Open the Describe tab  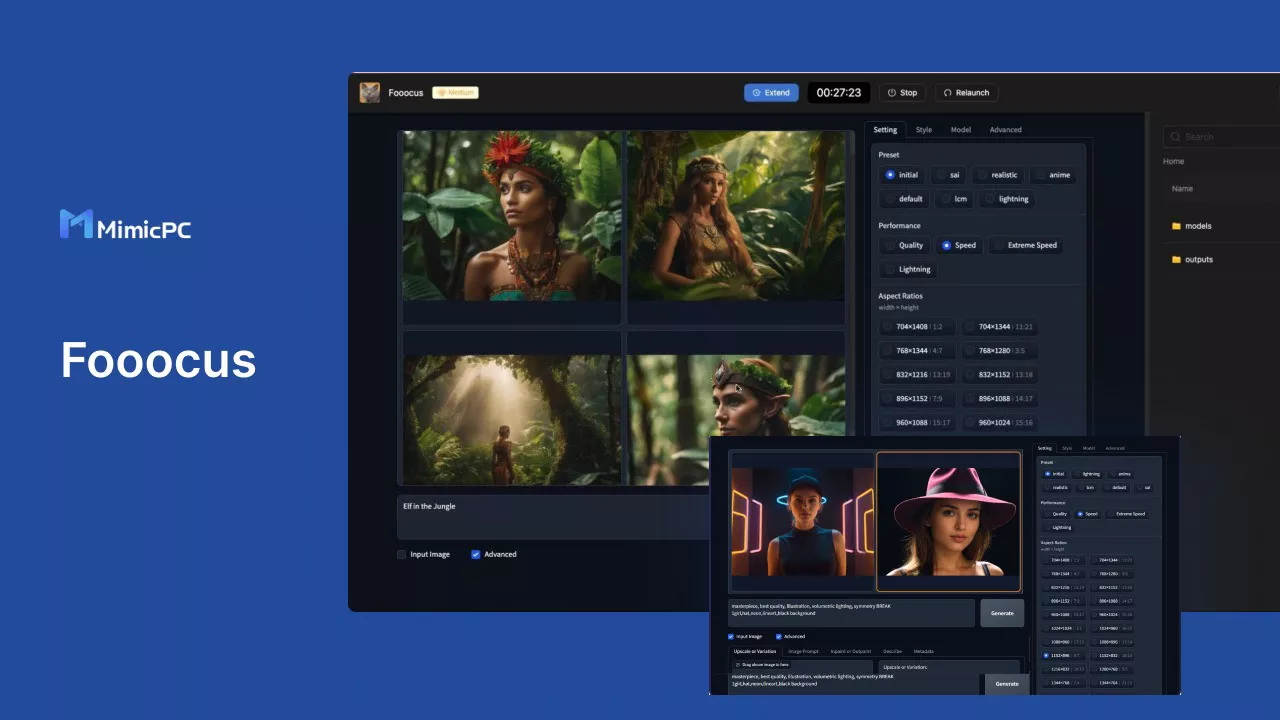892,651
